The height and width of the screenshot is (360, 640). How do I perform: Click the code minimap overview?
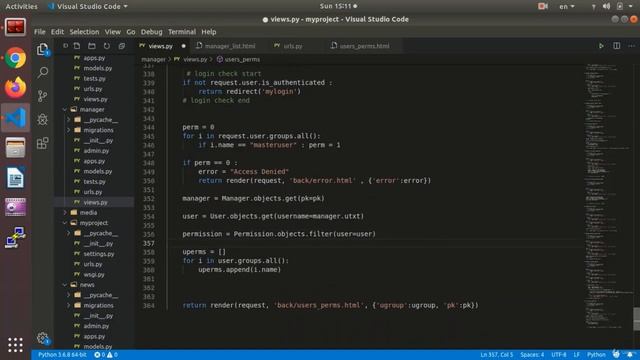pos(608,196)
